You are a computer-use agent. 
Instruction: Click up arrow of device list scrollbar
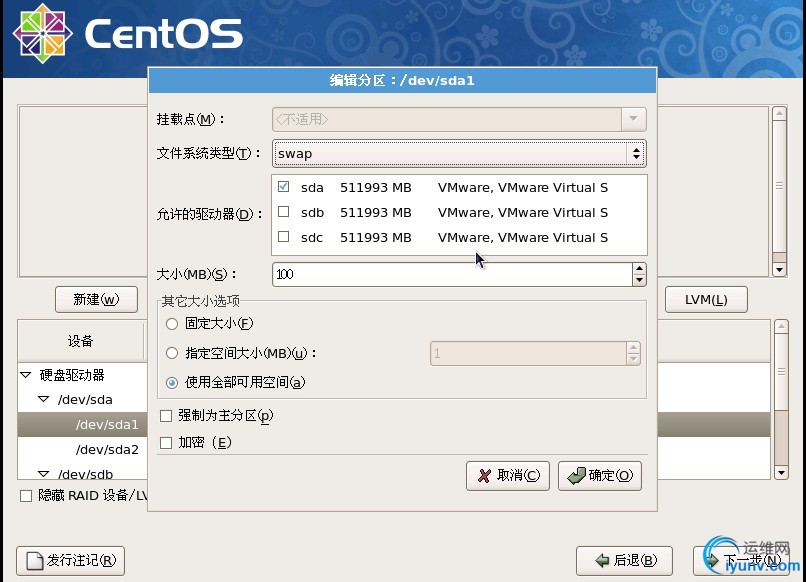click(781, 326)
